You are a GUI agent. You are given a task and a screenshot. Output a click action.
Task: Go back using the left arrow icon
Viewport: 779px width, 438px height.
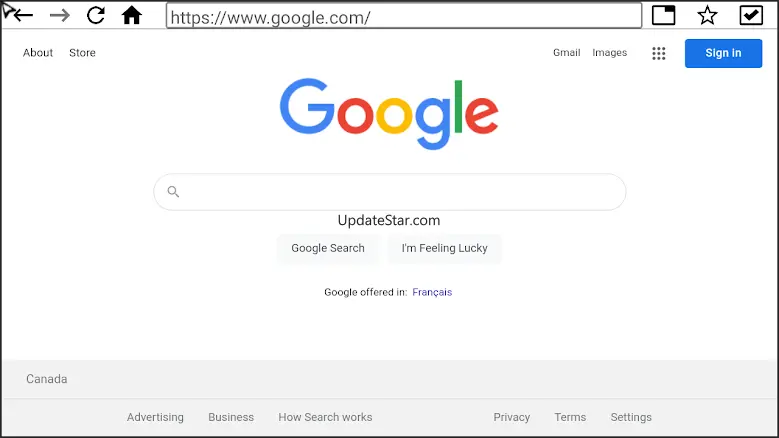pos(23,15)
